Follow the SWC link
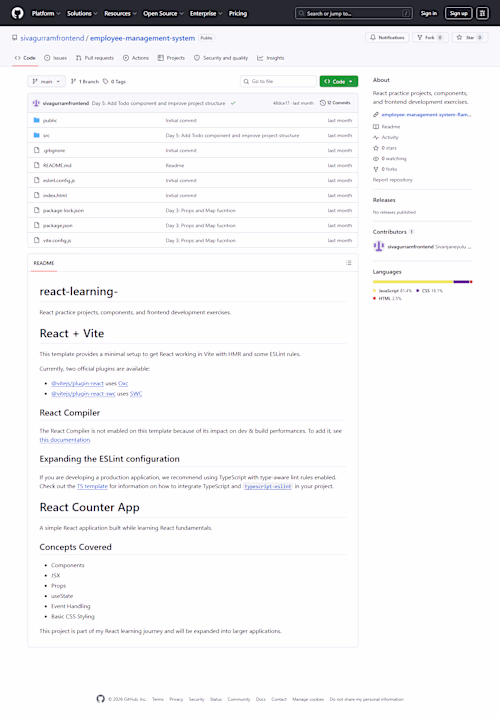 point(136,394)
